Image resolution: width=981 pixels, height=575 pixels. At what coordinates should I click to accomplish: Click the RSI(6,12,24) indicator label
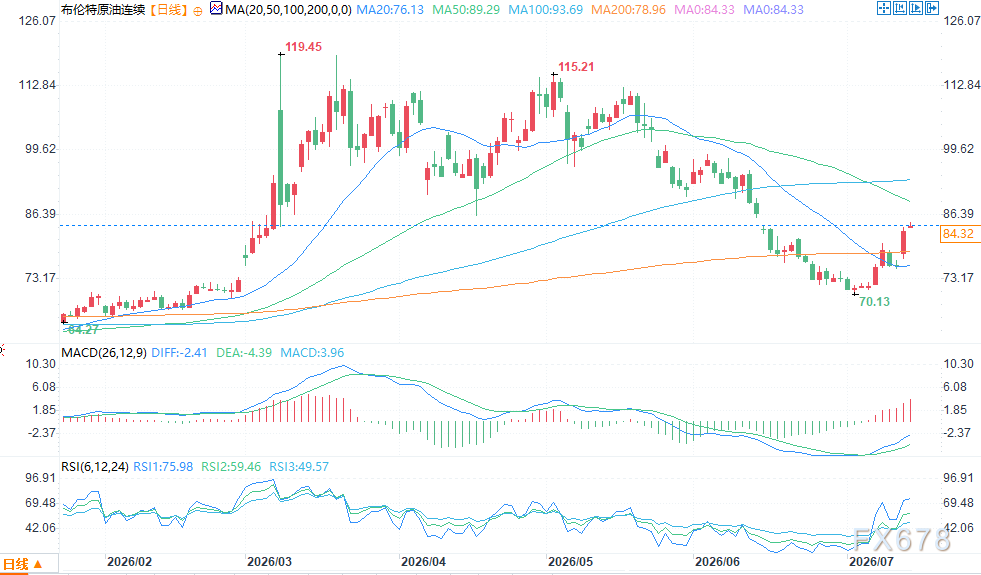click(x=94, y=466)
